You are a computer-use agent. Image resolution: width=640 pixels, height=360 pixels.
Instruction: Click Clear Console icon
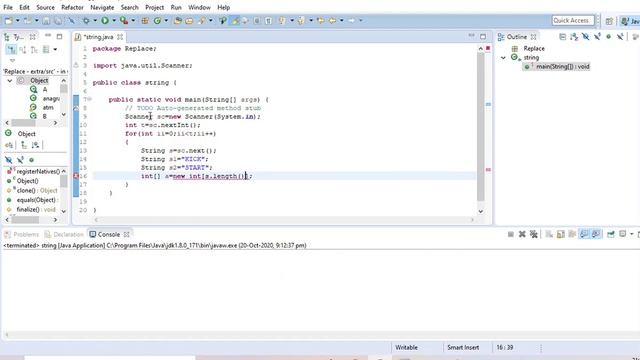coord(549,234)
